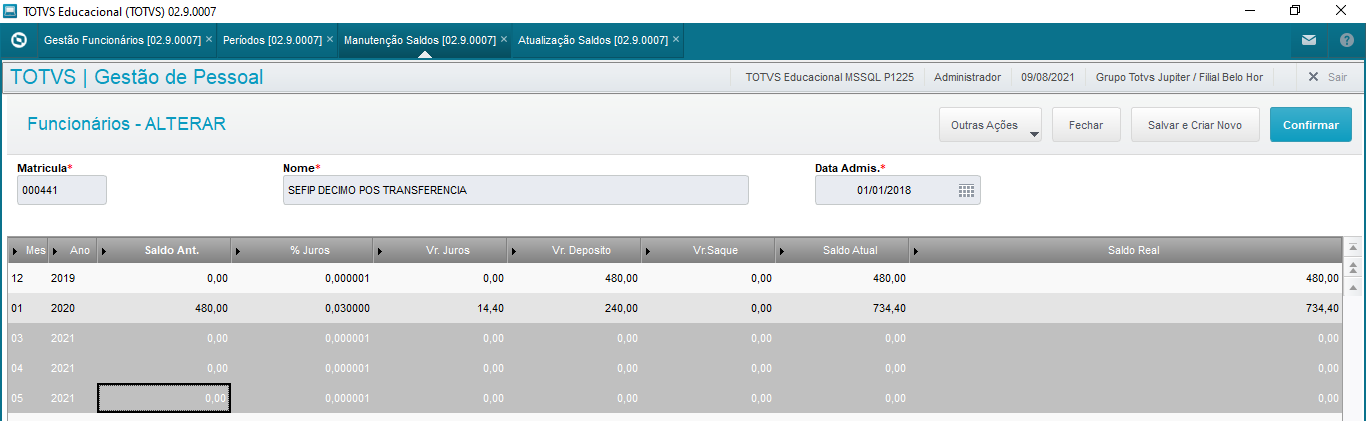The height and width of the screenshot is (421, 1366).
Task: Sort by the Vr. Juros column header
Action: click(x=440, y=250)
